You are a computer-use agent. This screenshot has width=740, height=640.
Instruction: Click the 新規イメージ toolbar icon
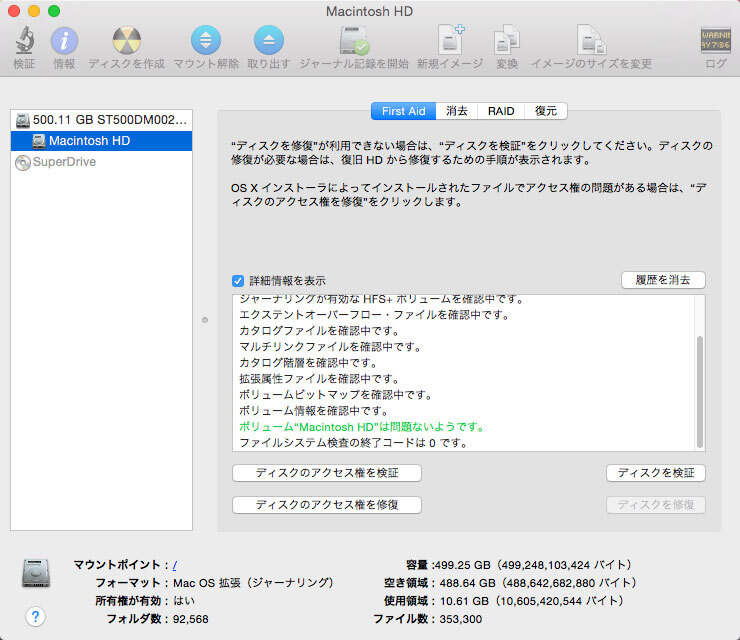(450, 40)
